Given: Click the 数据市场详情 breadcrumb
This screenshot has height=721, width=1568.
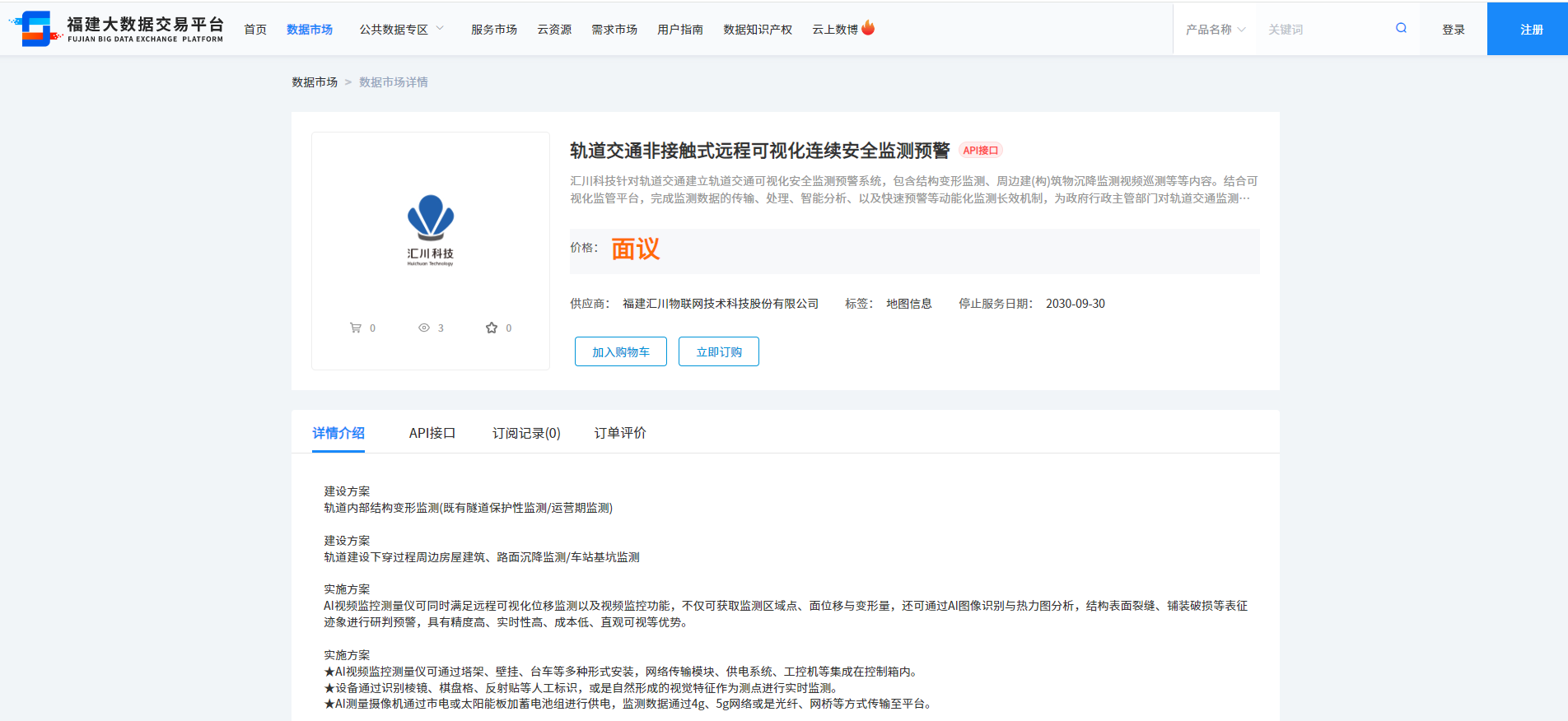Looking at the screenshot, I should [394, 82].
